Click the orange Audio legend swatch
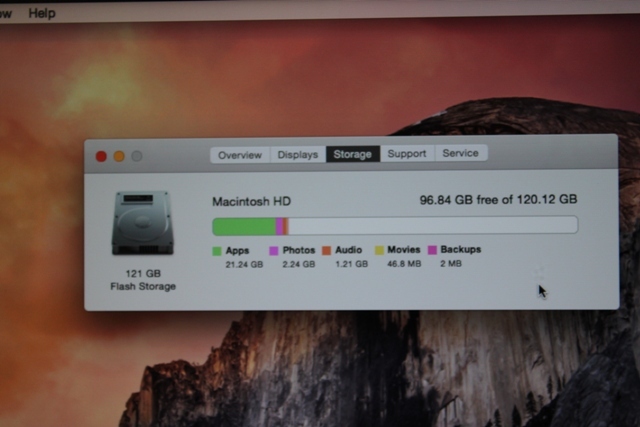The height and width of the screenshot is (427, 640). [x=326, y=250]
